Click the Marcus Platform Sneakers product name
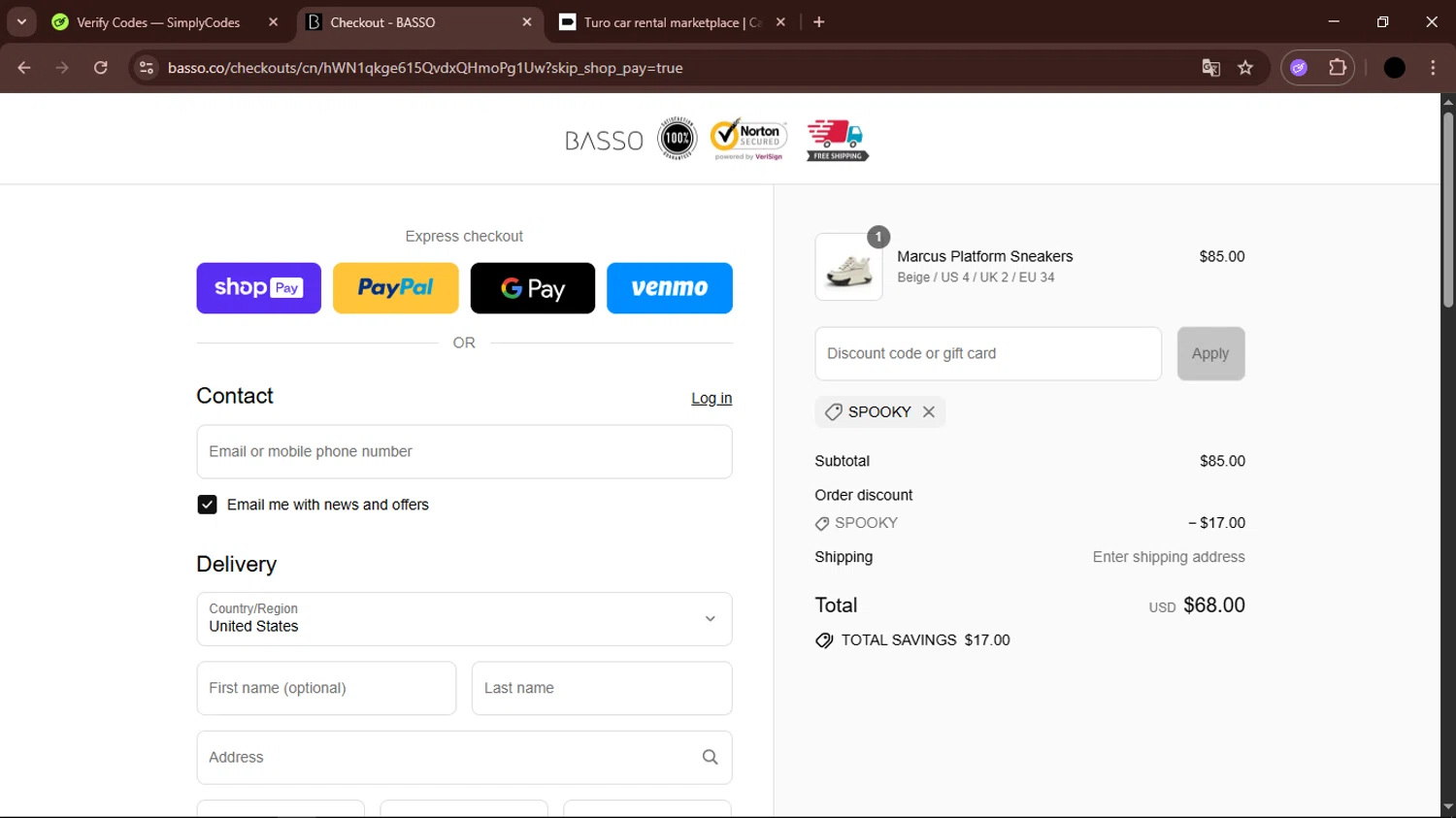 pos(984,256)
